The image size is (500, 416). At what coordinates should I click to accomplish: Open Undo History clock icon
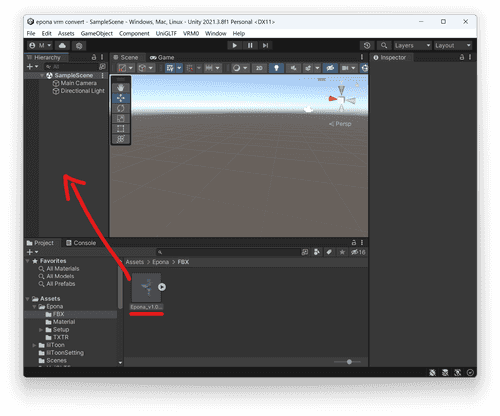(x=367, y=46)
